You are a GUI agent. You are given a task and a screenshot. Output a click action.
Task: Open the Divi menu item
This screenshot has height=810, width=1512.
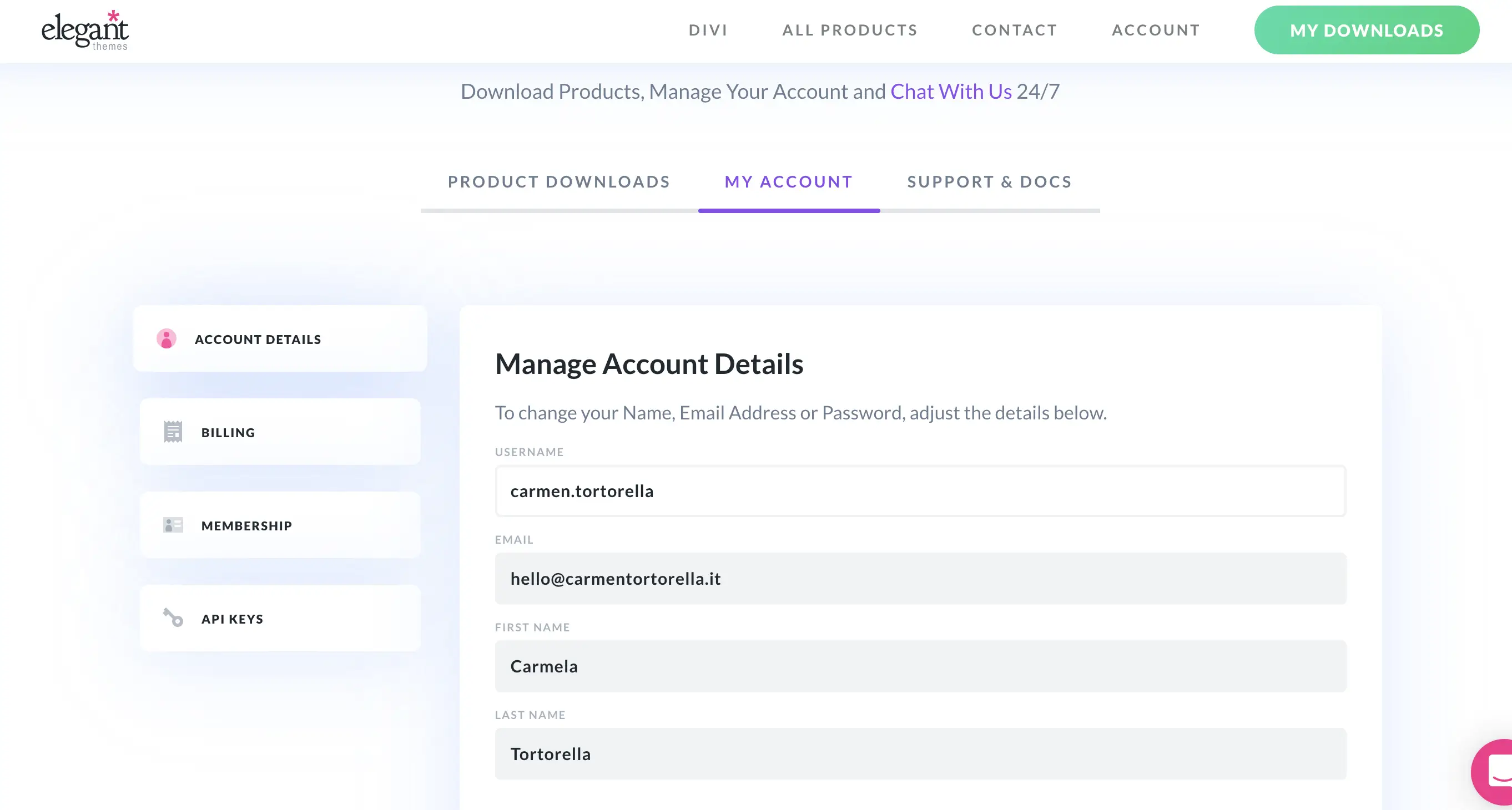click(x=708, y=31)
